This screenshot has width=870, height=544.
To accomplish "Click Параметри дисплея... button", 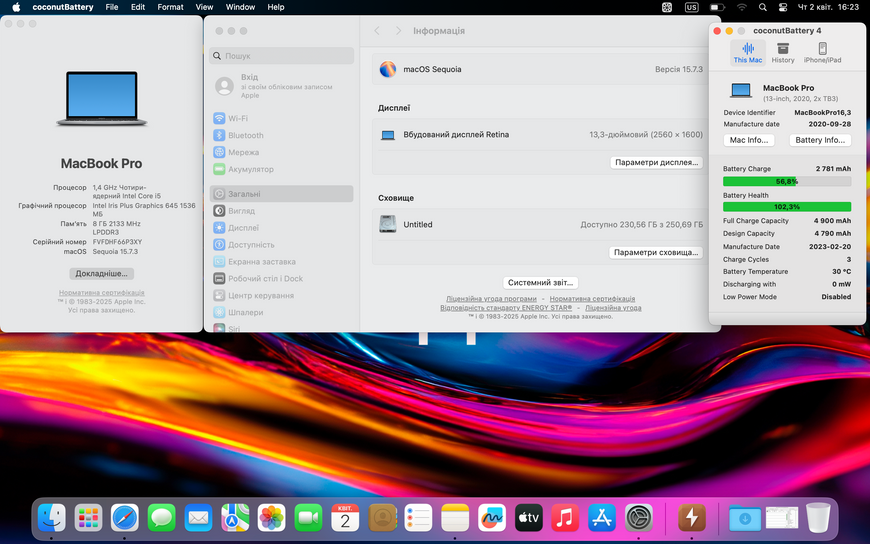I will 656,163.
